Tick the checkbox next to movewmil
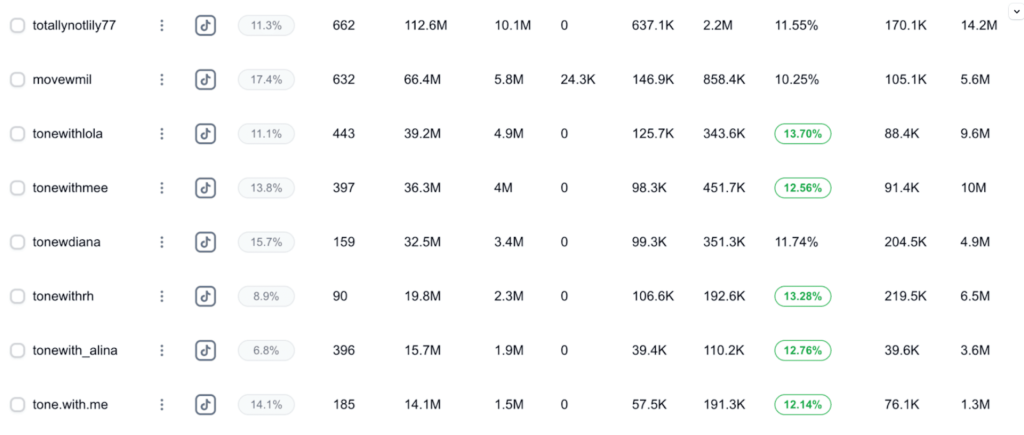This screenshot has width=1024, height=435. [17, 79]
